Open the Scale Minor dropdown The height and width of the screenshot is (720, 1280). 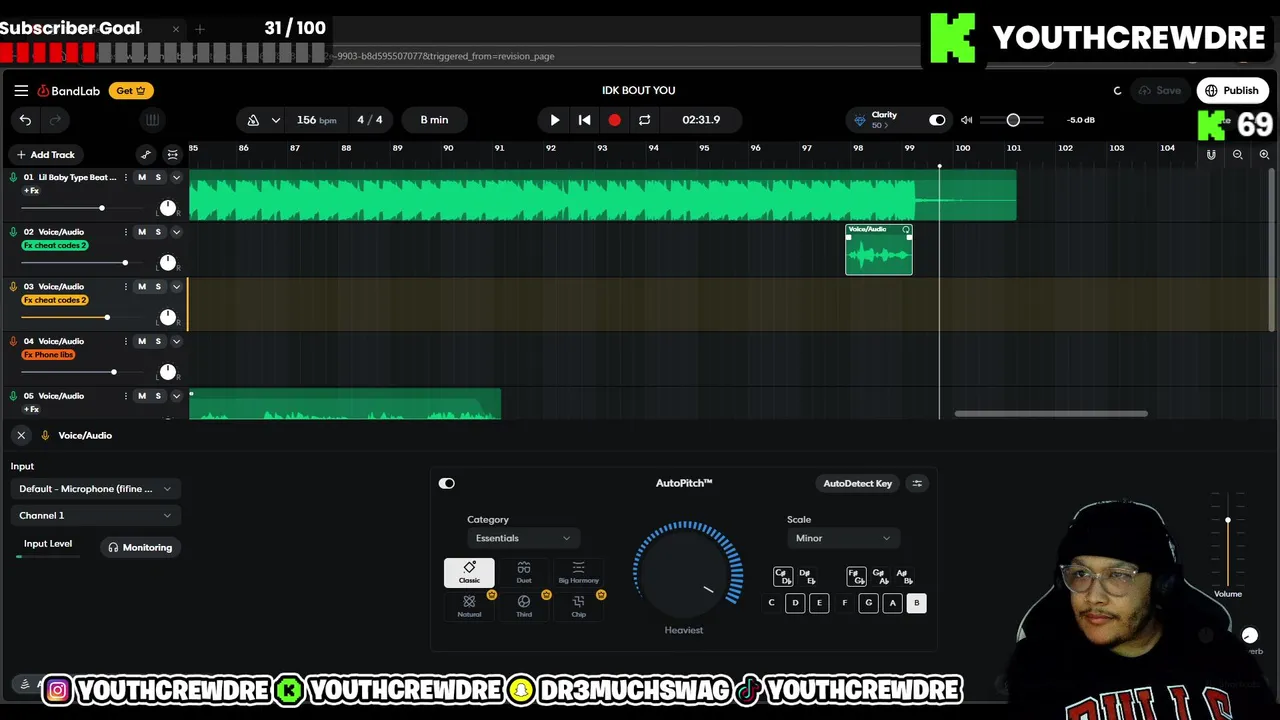click(x=843, y=538)
